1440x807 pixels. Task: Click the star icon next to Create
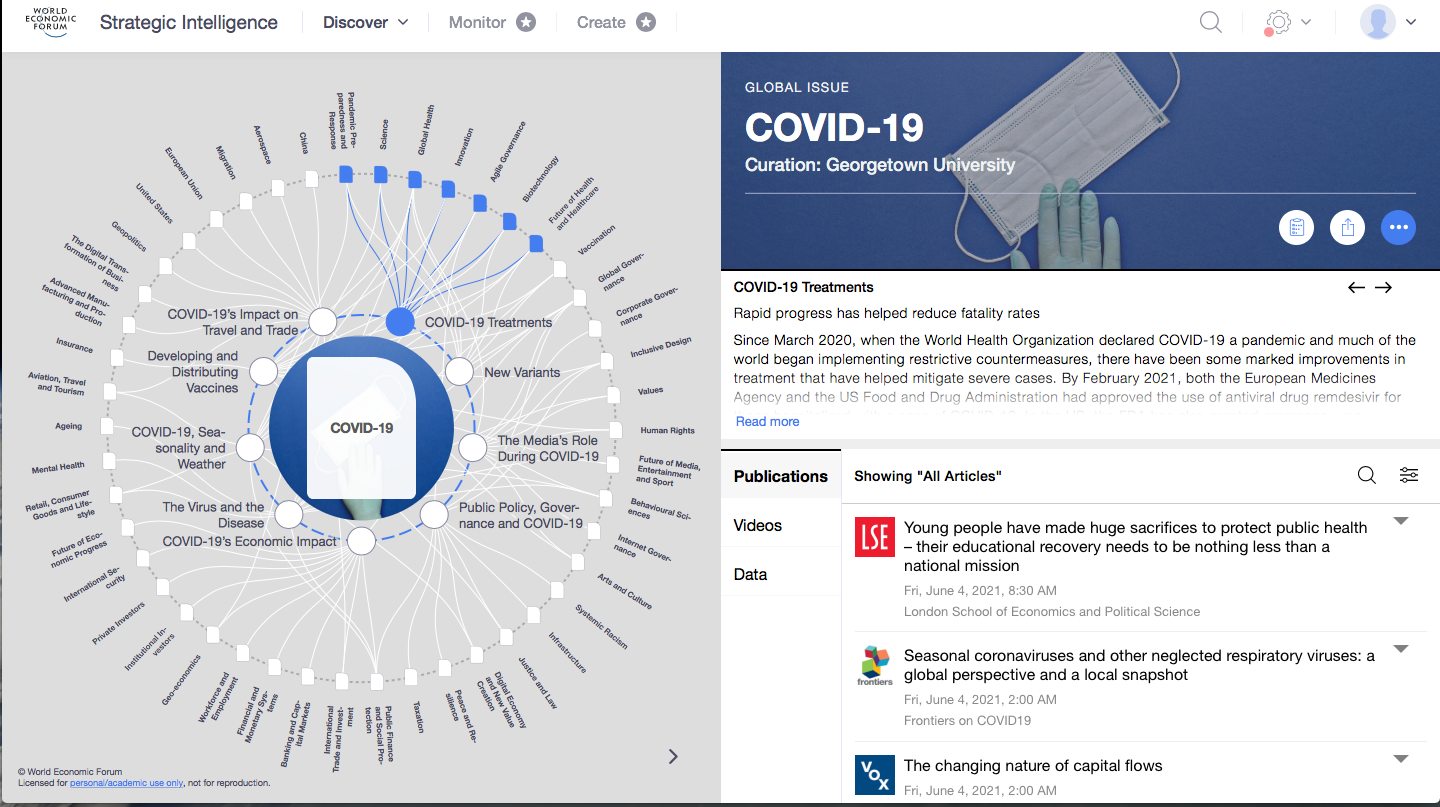click(646, 22)
